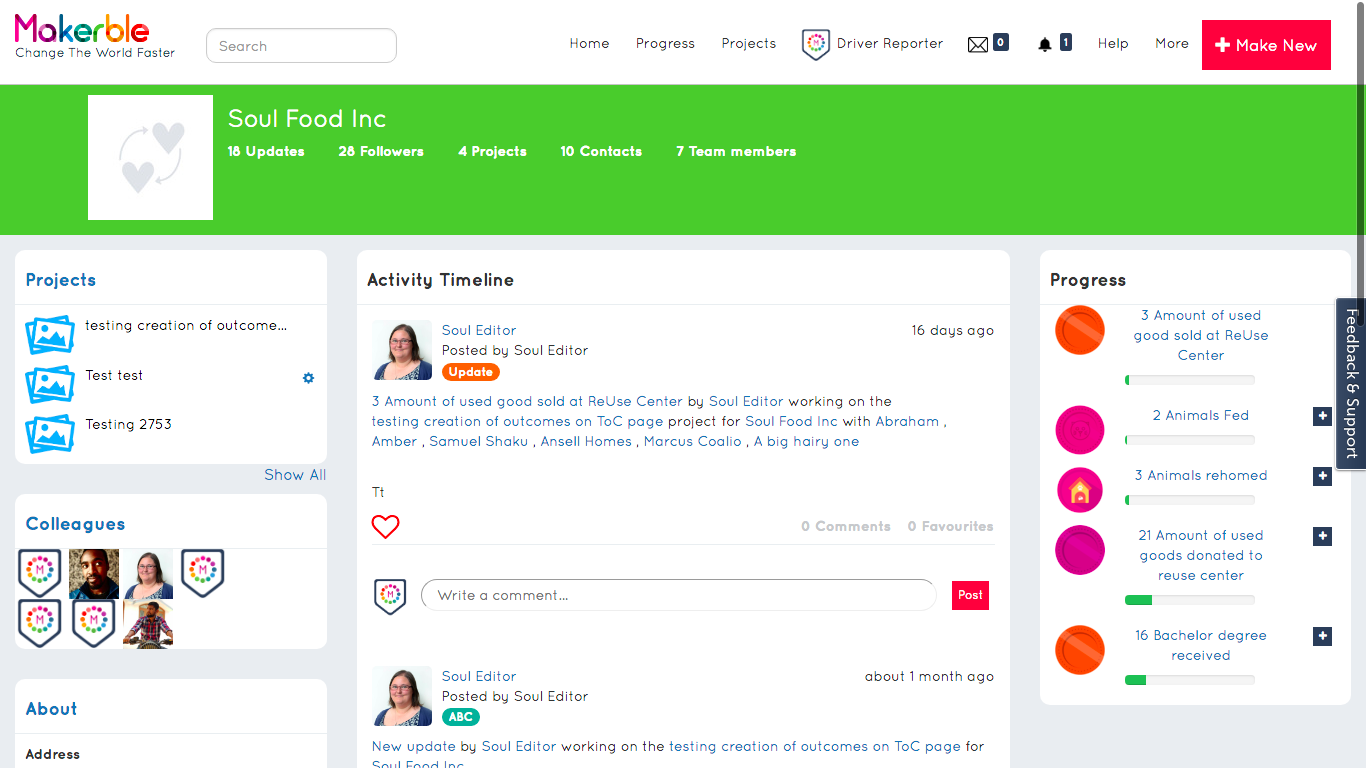Click progress bar under Animals Fed
Image resolution: width=1366 pixels, height=768 pixels.
(1190, 440)
